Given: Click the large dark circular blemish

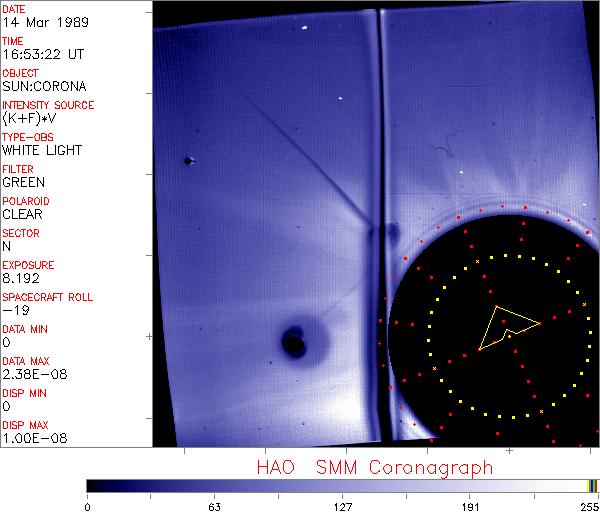Looking at the screenshot, I should pyautogui.click(x=294, y=343).
